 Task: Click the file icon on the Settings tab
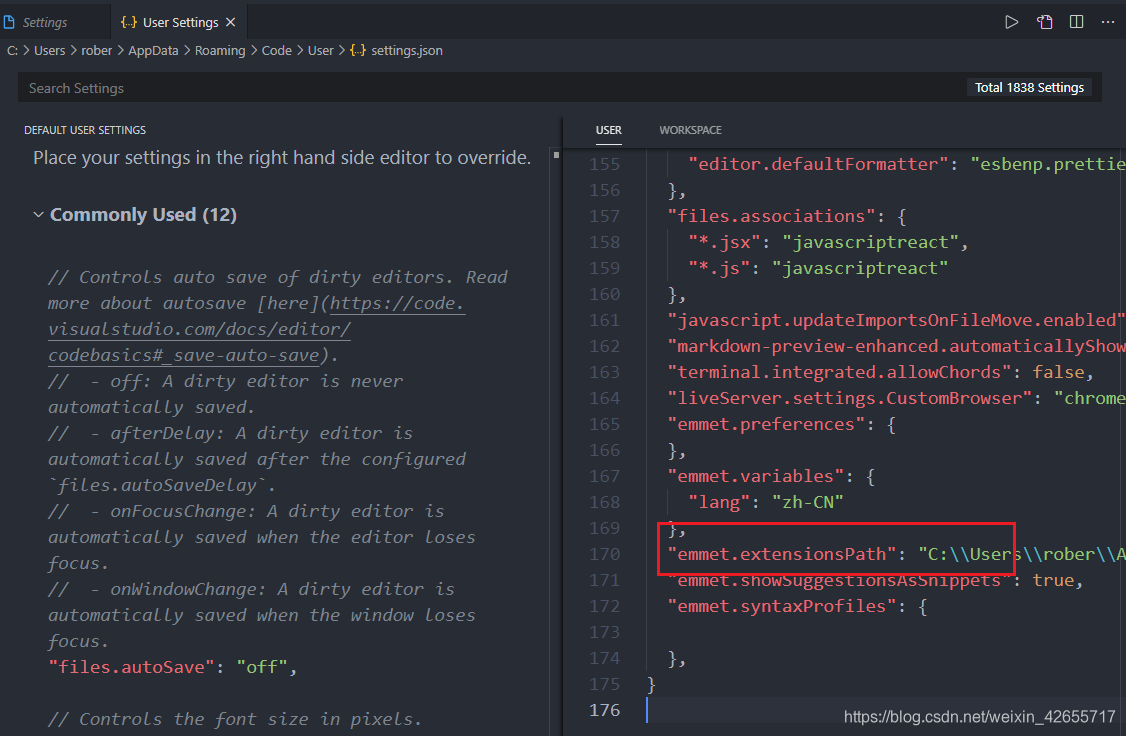[x=10, y=20]
